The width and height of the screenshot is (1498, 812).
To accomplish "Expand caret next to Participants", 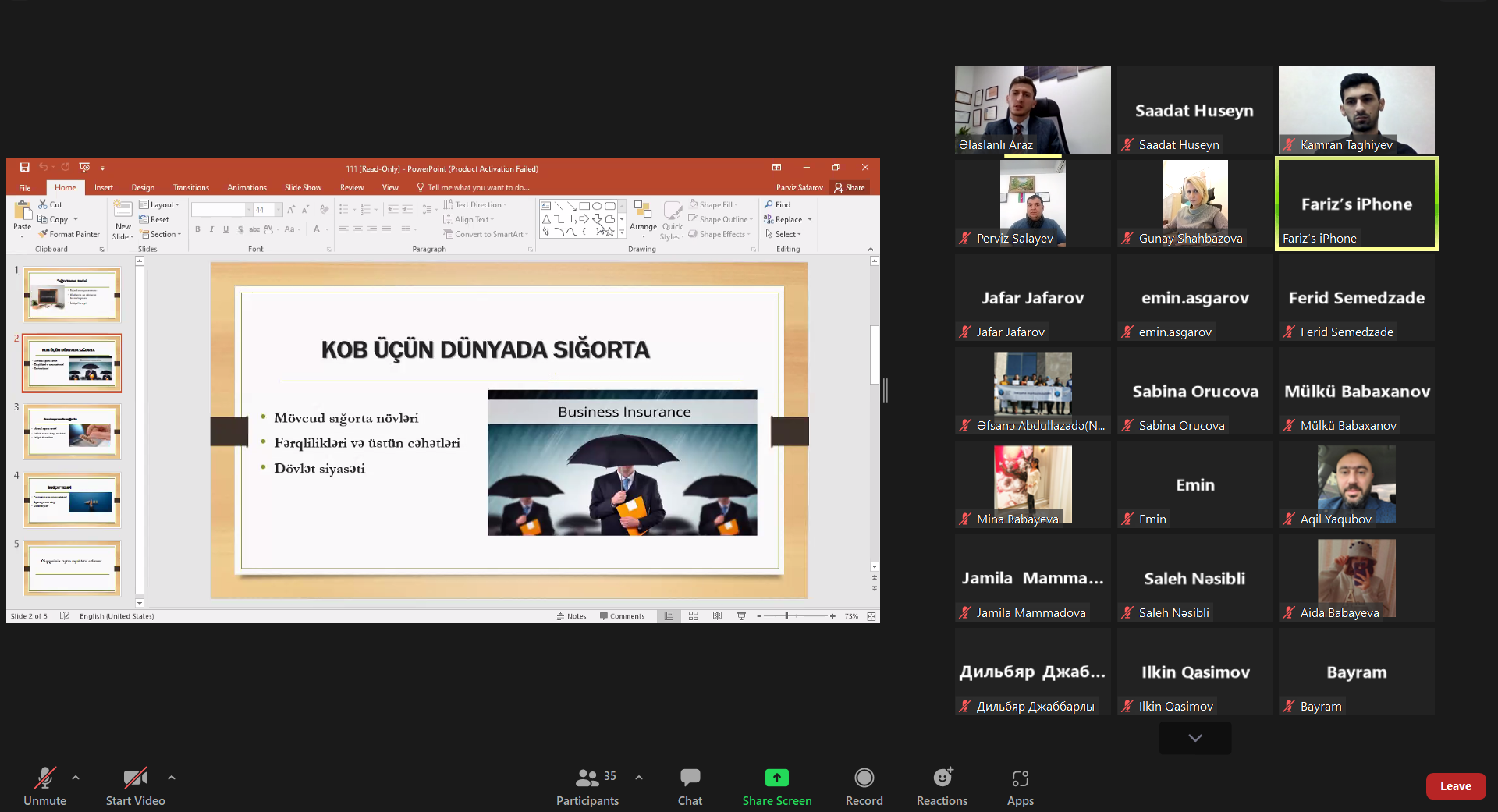I will coord(639,778).
